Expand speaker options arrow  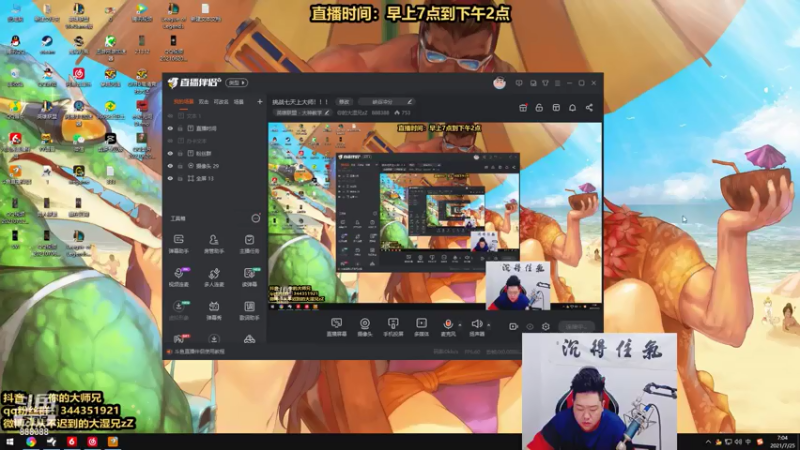pyautogui.click(x=488, y=324)
